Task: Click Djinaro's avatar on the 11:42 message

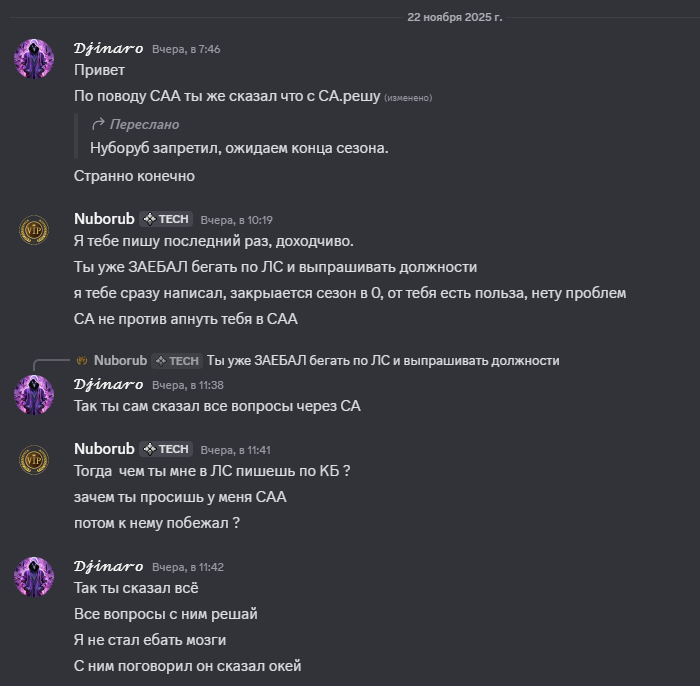Action: tap(34, 577)
